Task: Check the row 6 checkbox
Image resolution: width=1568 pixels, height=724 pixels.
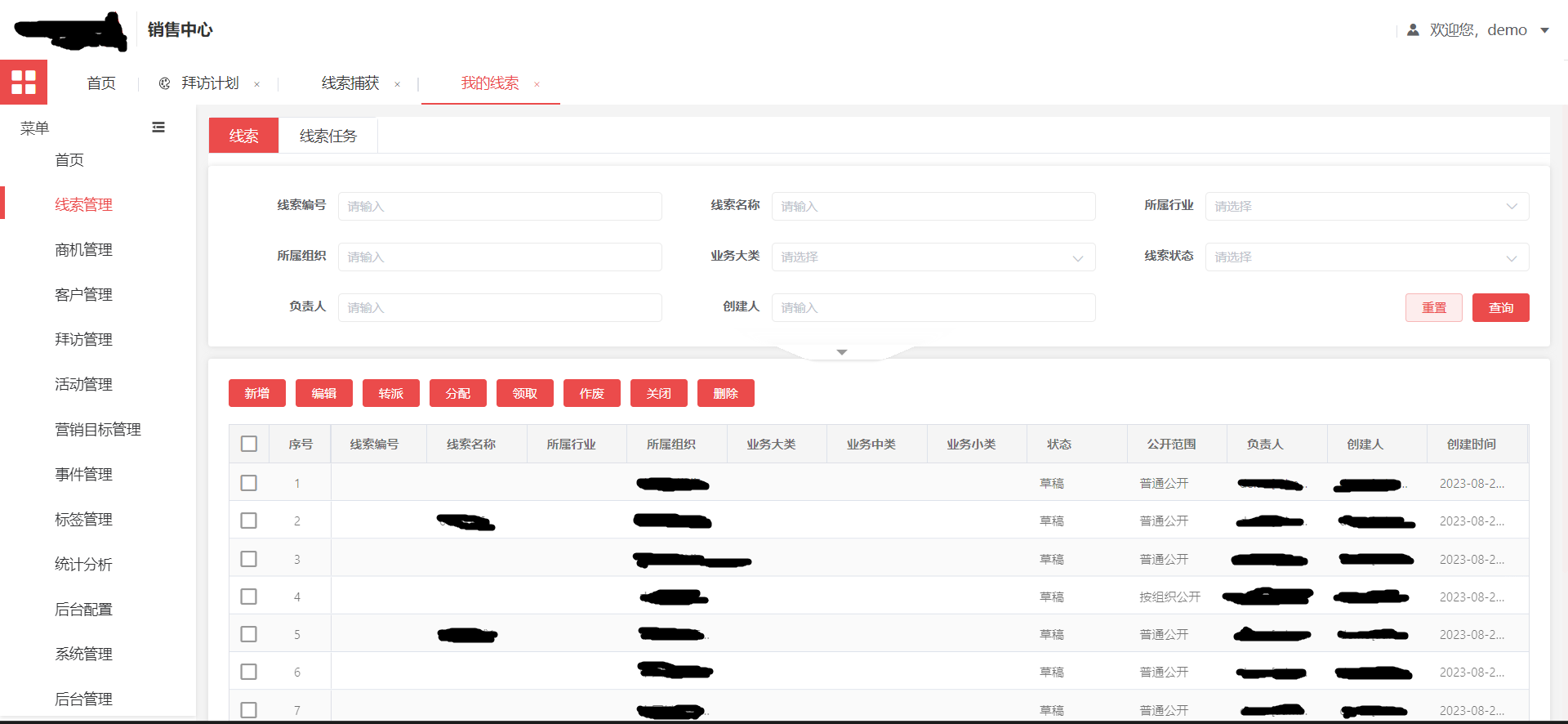Action: [x=249, y=672]
